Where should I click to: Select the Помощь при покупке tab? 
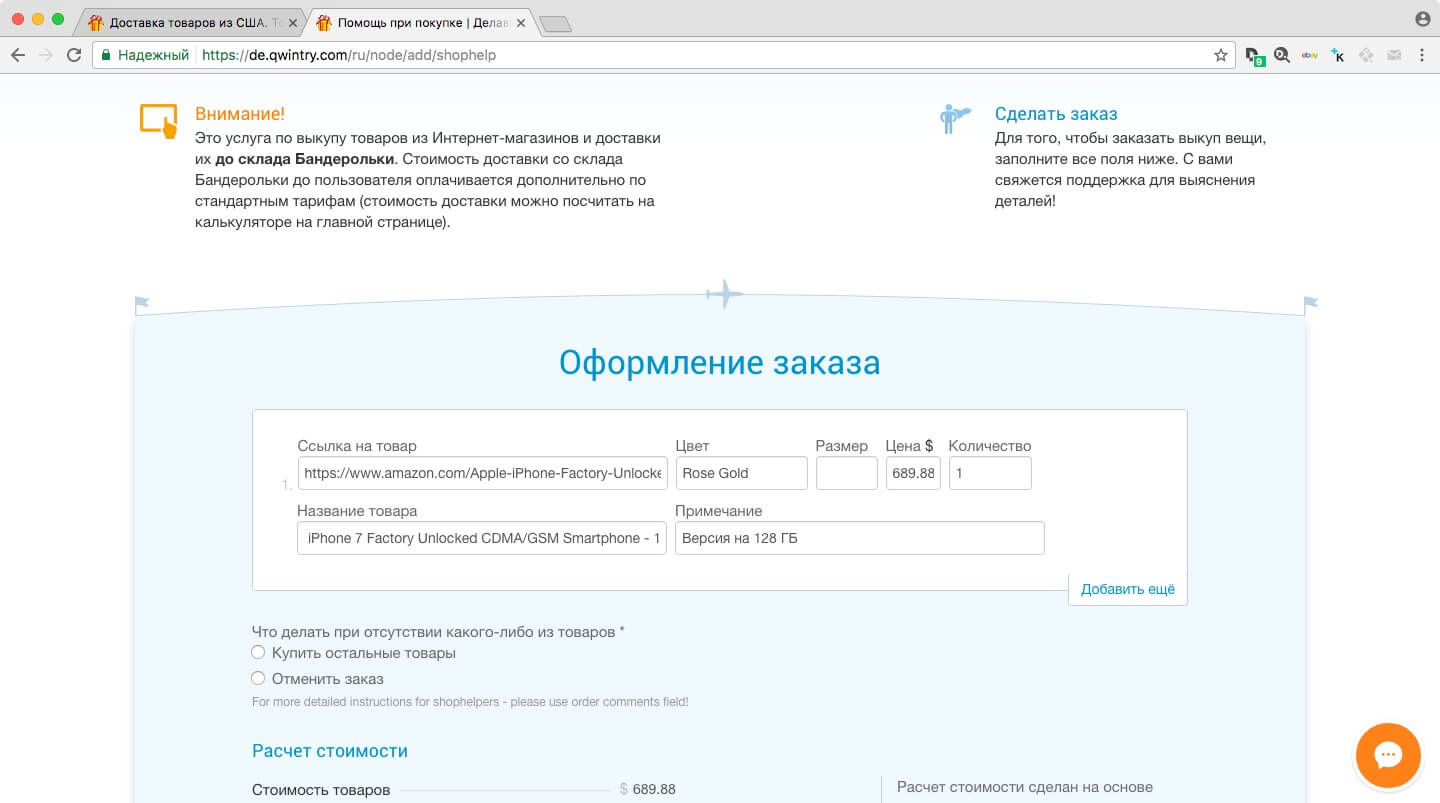pos(422,22)
